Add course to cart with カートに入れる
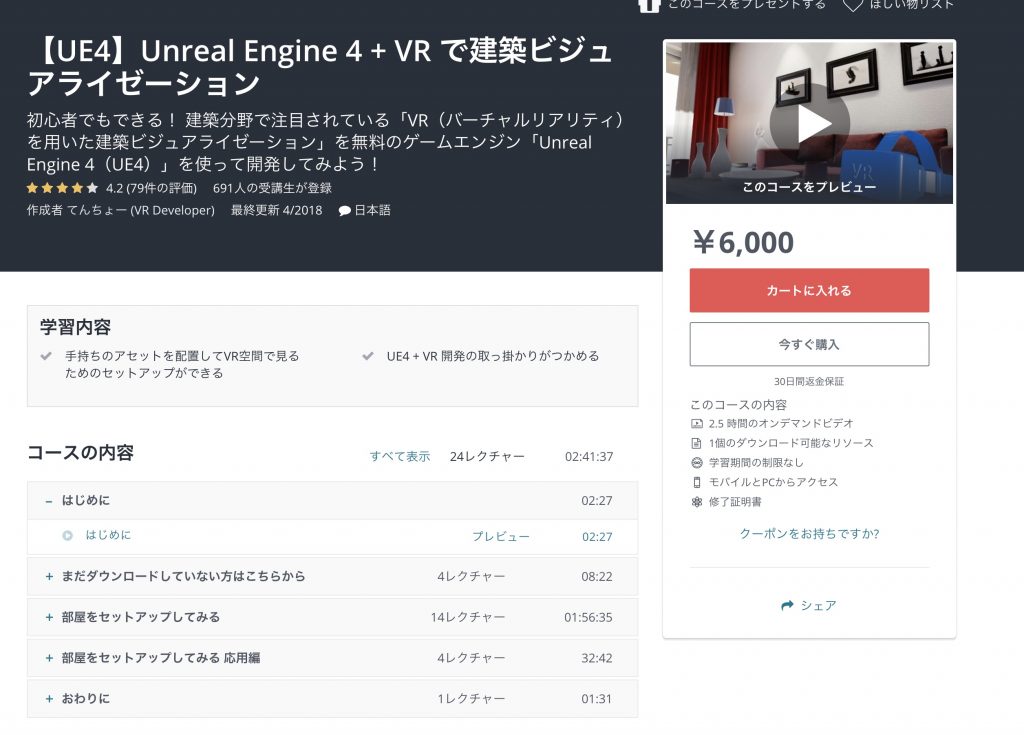 [809, 290]
